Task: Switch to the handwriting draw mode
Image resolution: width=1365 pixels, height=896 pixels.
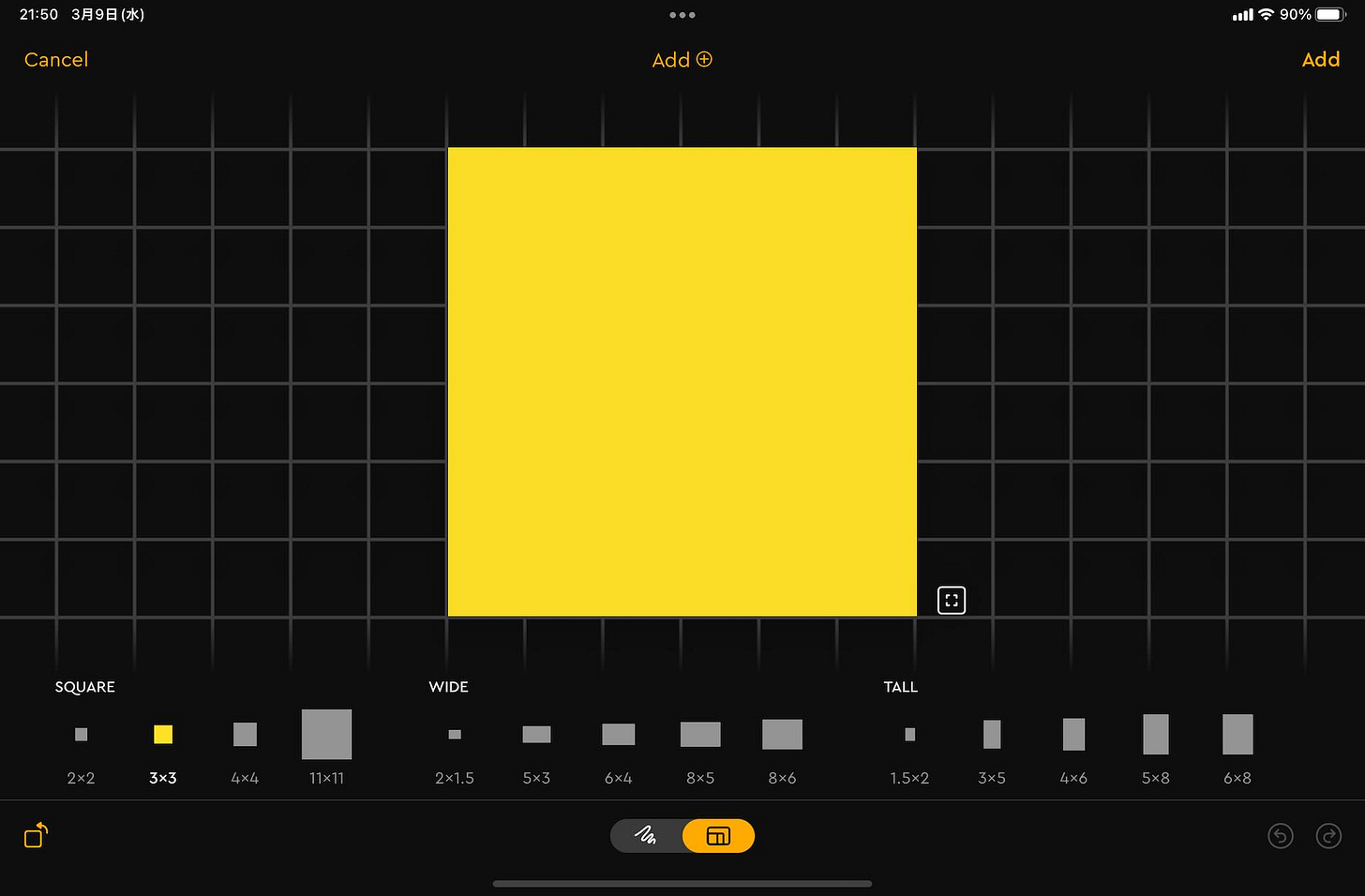Action: (646, 836)
